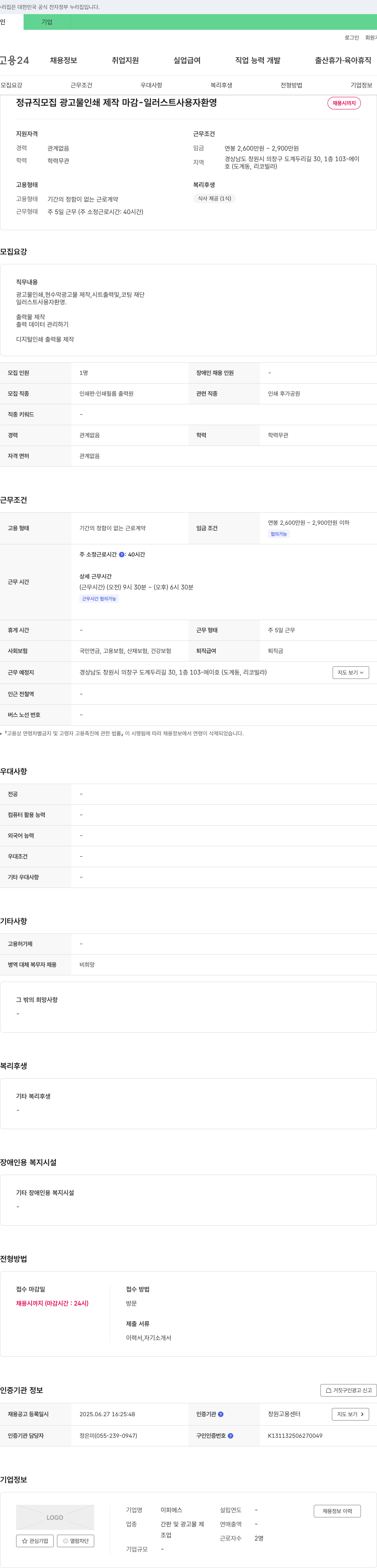377x1568 pixels.
Task: Click the 주 소정근로시간 help icon
Action: 122,555
